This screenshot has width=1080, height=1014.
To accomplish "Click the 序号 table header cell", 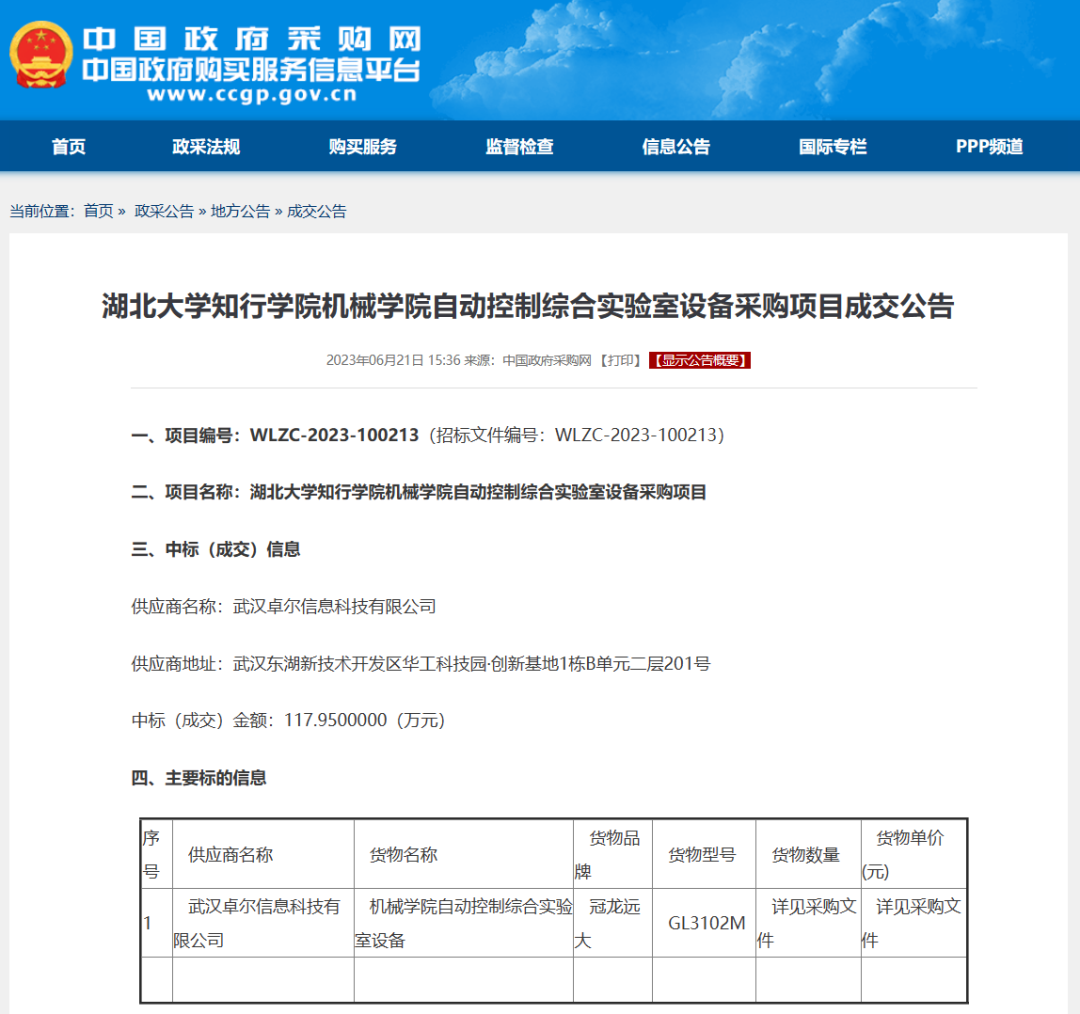I will [156, 854].
